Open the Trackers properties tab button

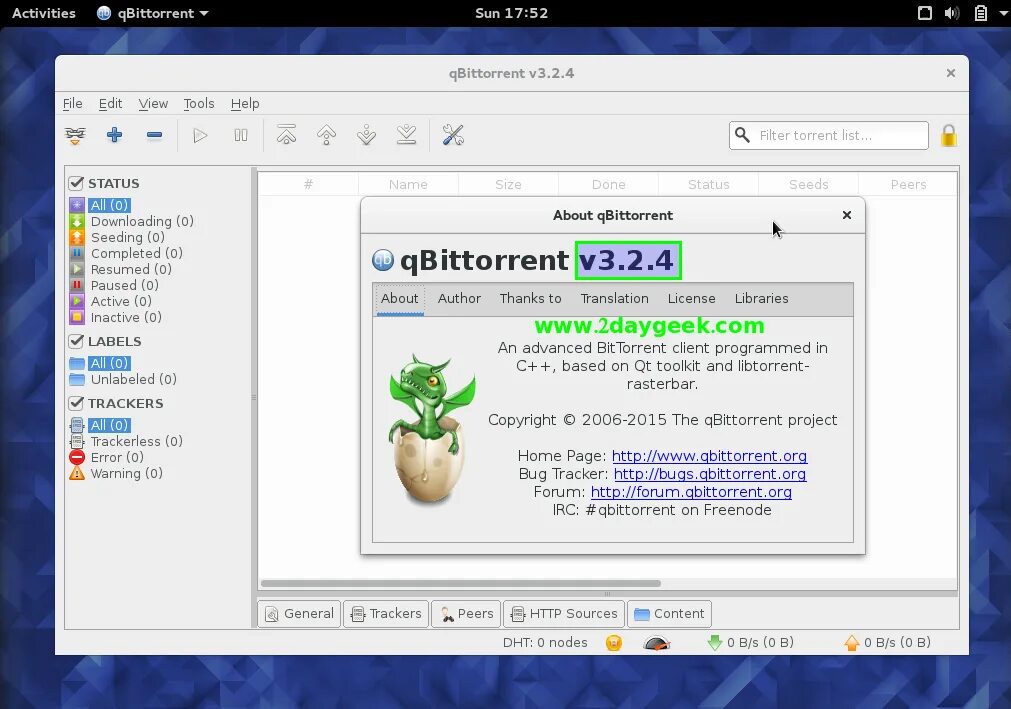(x=386, y=614)
